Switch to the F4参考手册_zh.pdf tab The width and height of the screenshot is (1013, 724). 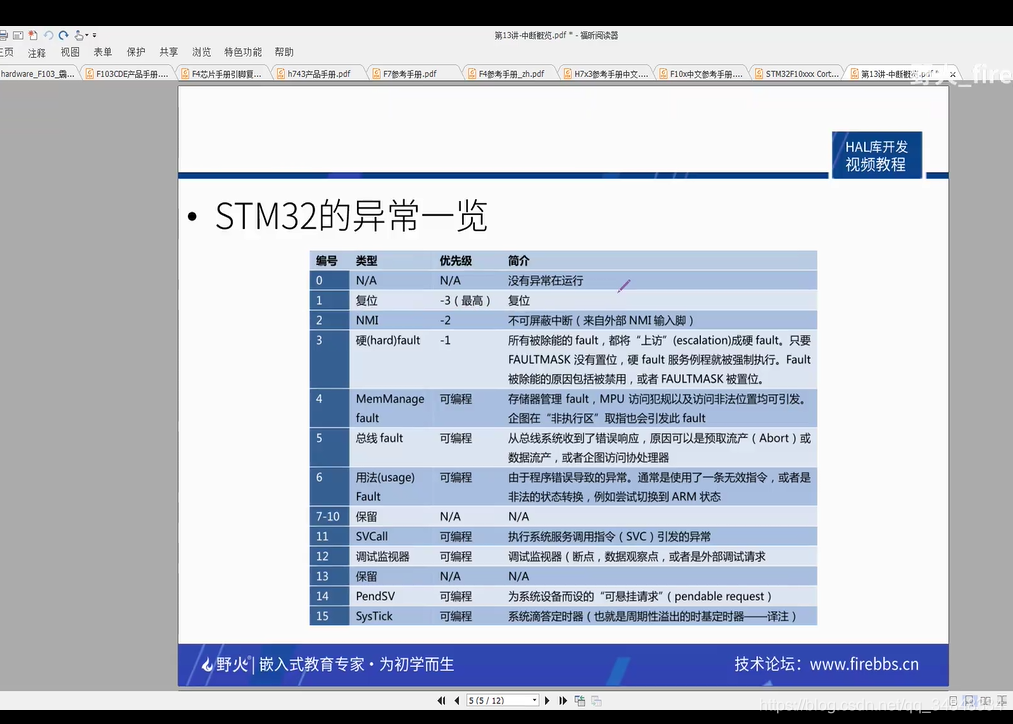tap(509, 74)
